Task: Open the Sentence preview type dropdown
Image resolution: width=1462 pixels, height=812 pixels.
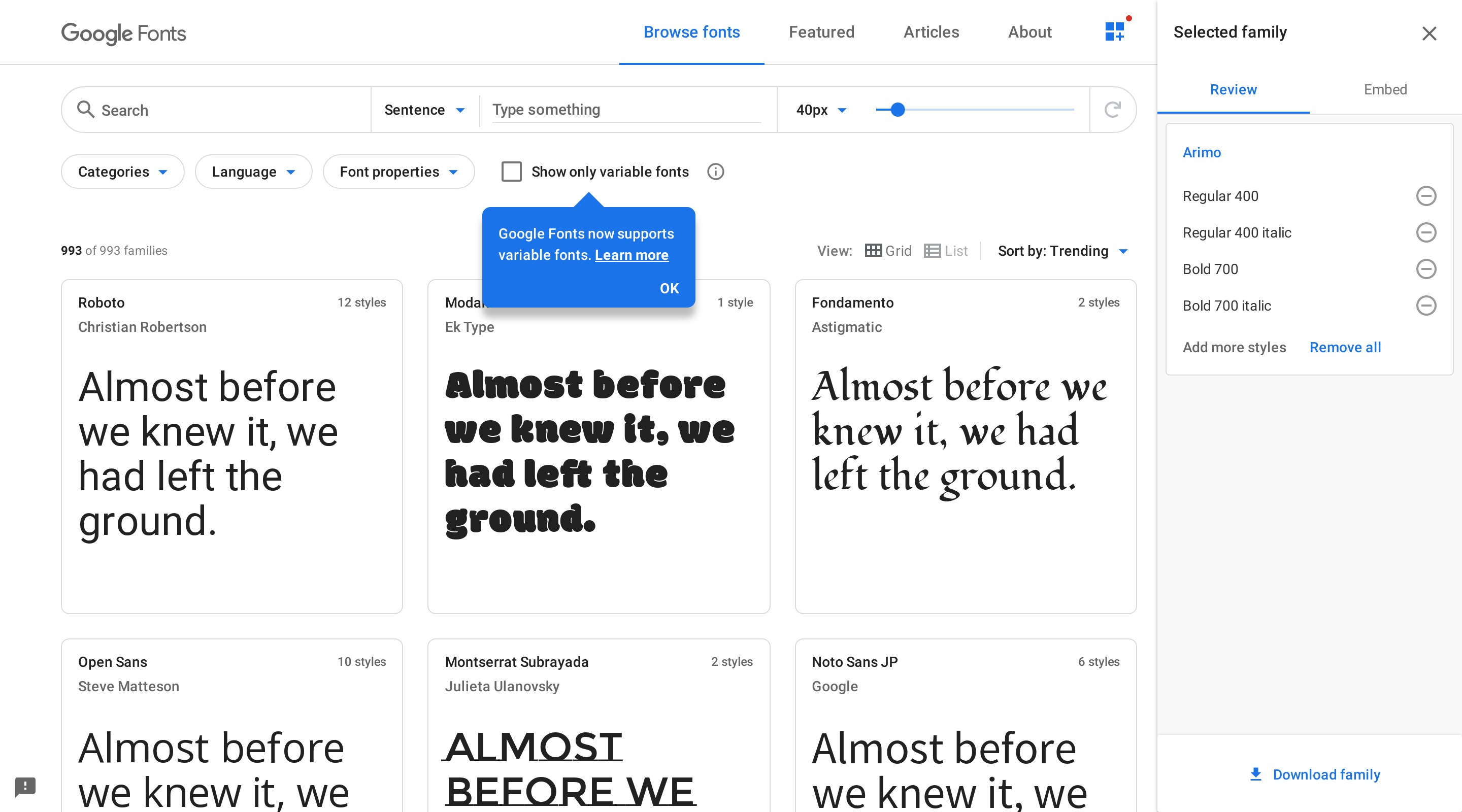Action: pyautogui.click(x=424, y=110)
